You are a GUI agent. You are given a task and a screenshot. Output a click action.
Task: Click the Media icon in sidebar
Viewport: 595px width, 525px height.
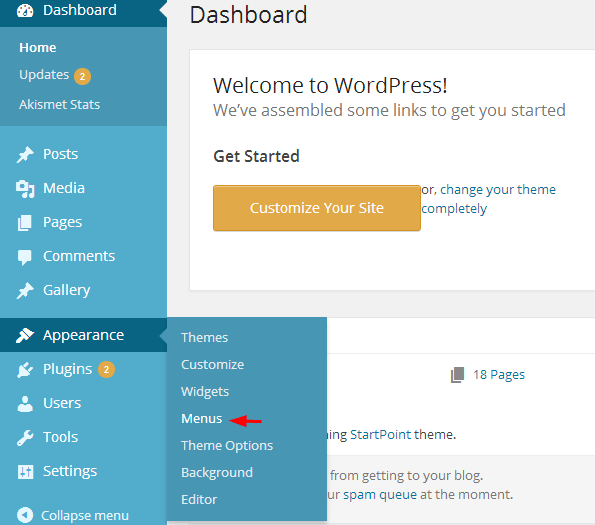click(25, 189)
